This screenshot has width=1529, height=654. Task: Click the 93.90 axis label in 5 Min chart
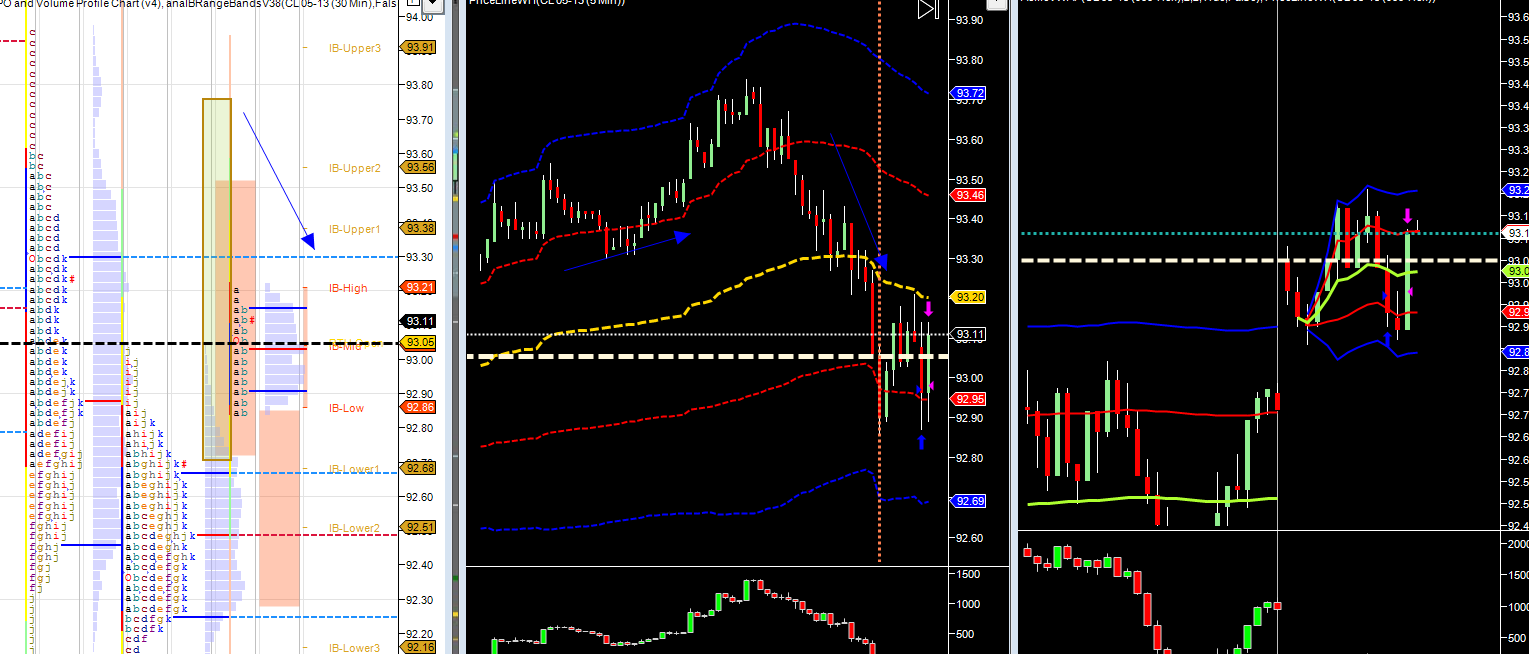970,20
